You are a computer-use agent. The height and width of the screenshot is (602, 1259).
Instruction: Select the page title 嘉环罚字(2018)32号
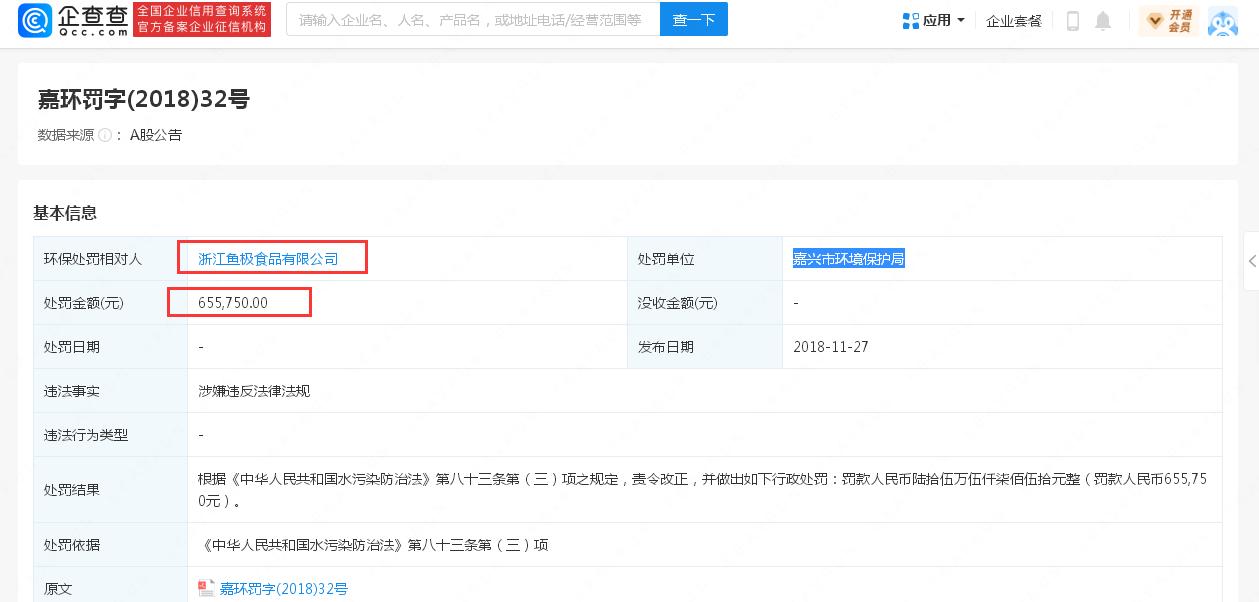[144, 99]
